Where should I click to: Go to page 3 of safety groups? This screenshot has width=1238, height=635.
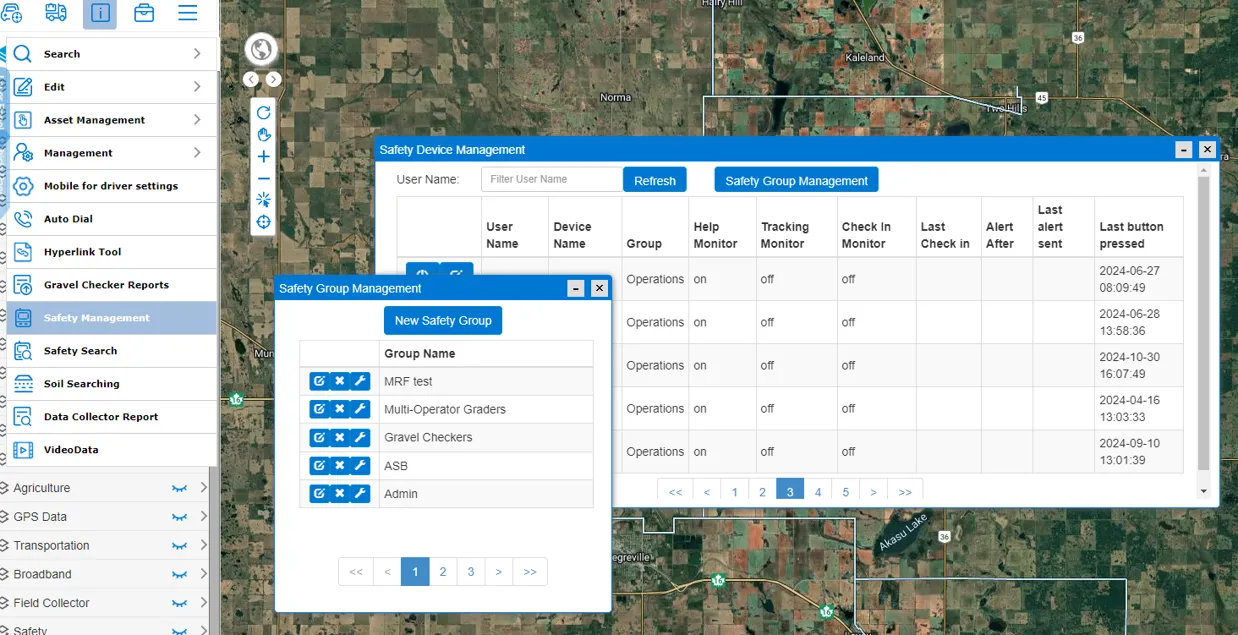(471, 572)
